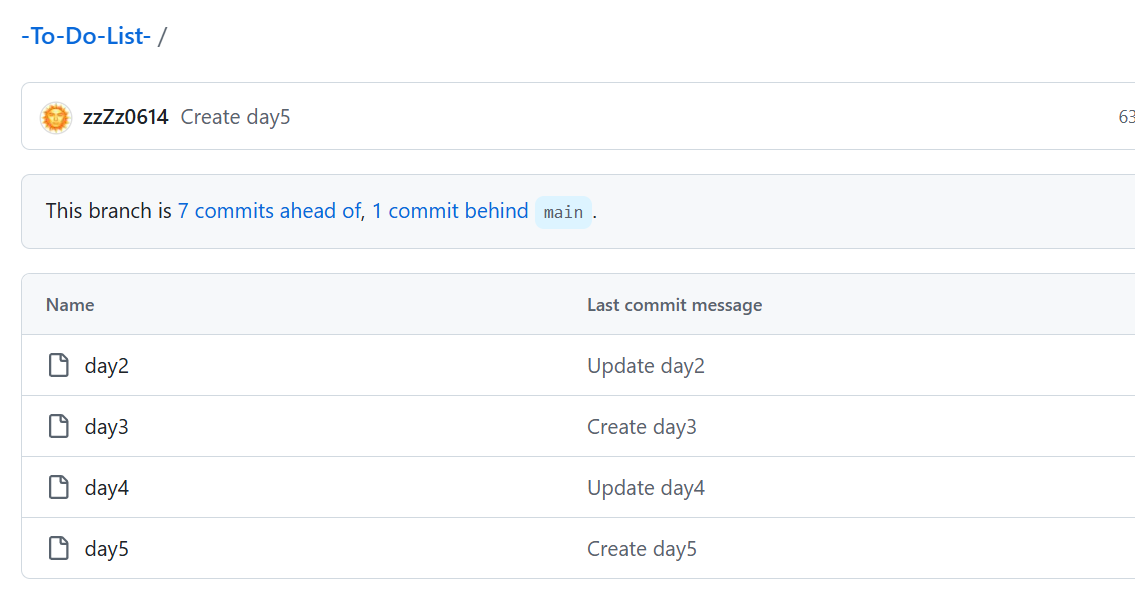Image resolution: width=1135 pixels, height=604 pixels.
Task: Open latest commit message beside zzZz0614
Action: point(235,117)
